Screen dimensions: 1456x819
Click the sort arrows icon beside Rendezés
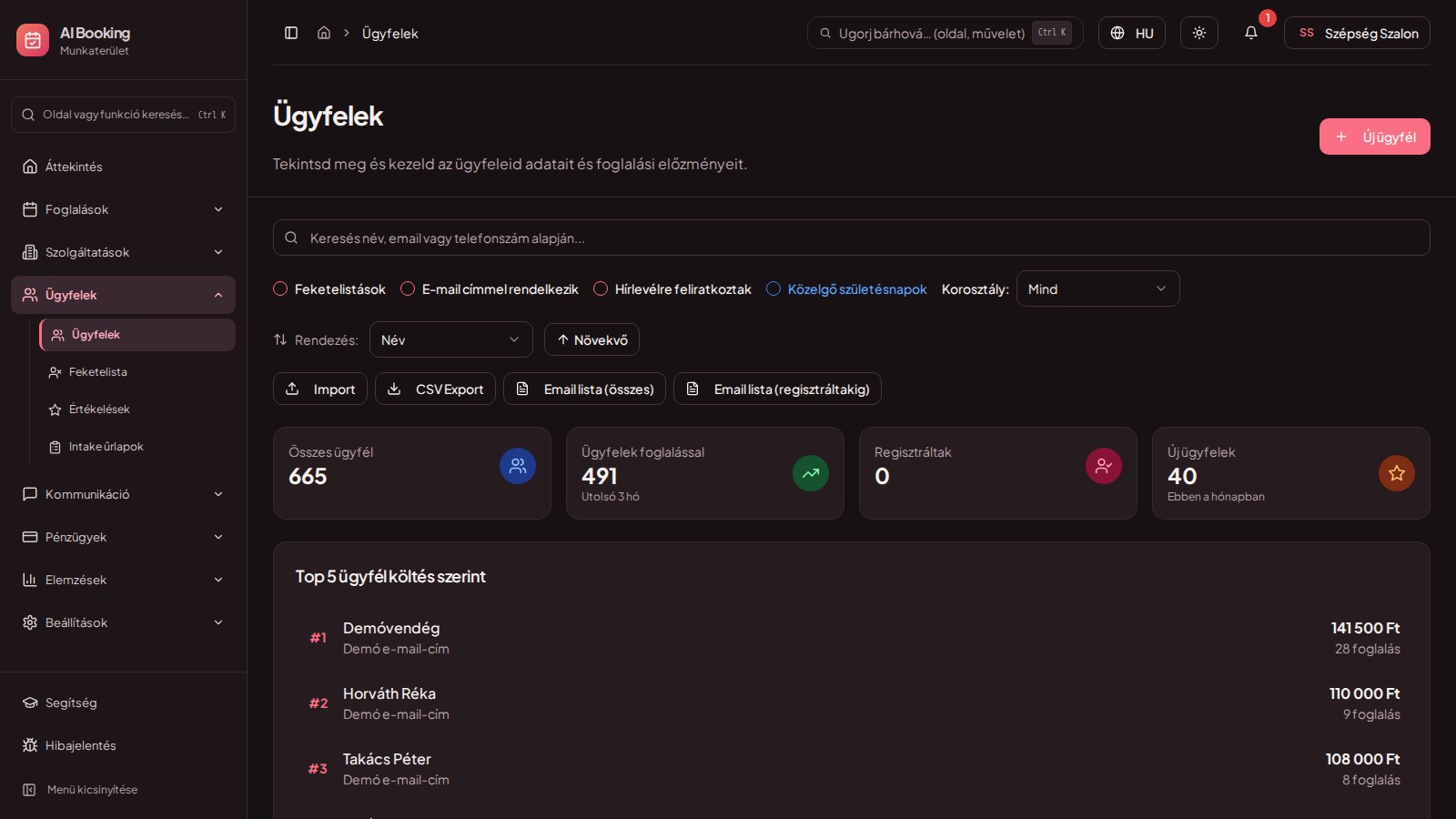[x=280, y=339]
